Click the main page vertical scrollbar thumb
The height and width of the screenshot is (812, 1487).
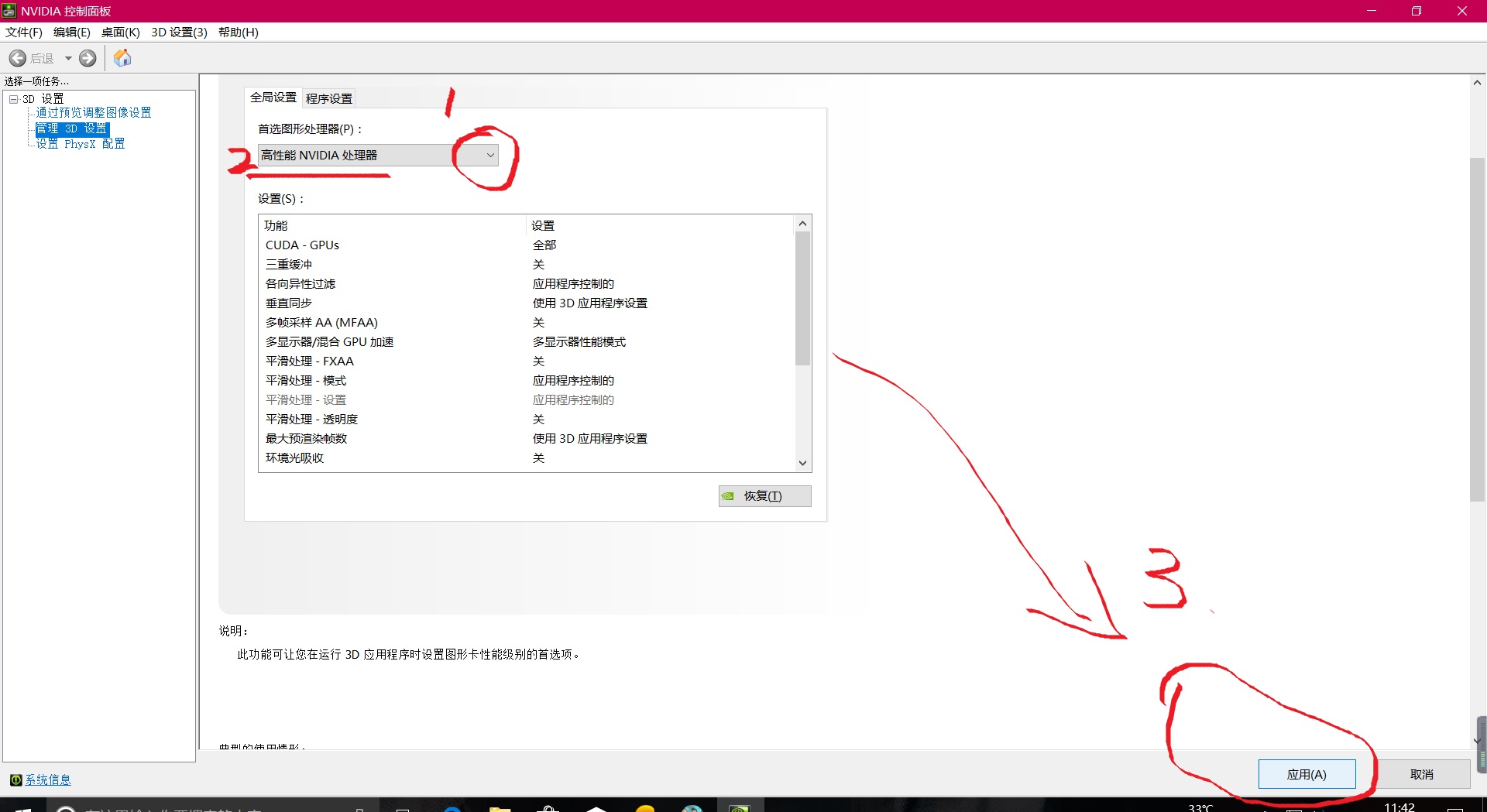(x=1477, y=330)
